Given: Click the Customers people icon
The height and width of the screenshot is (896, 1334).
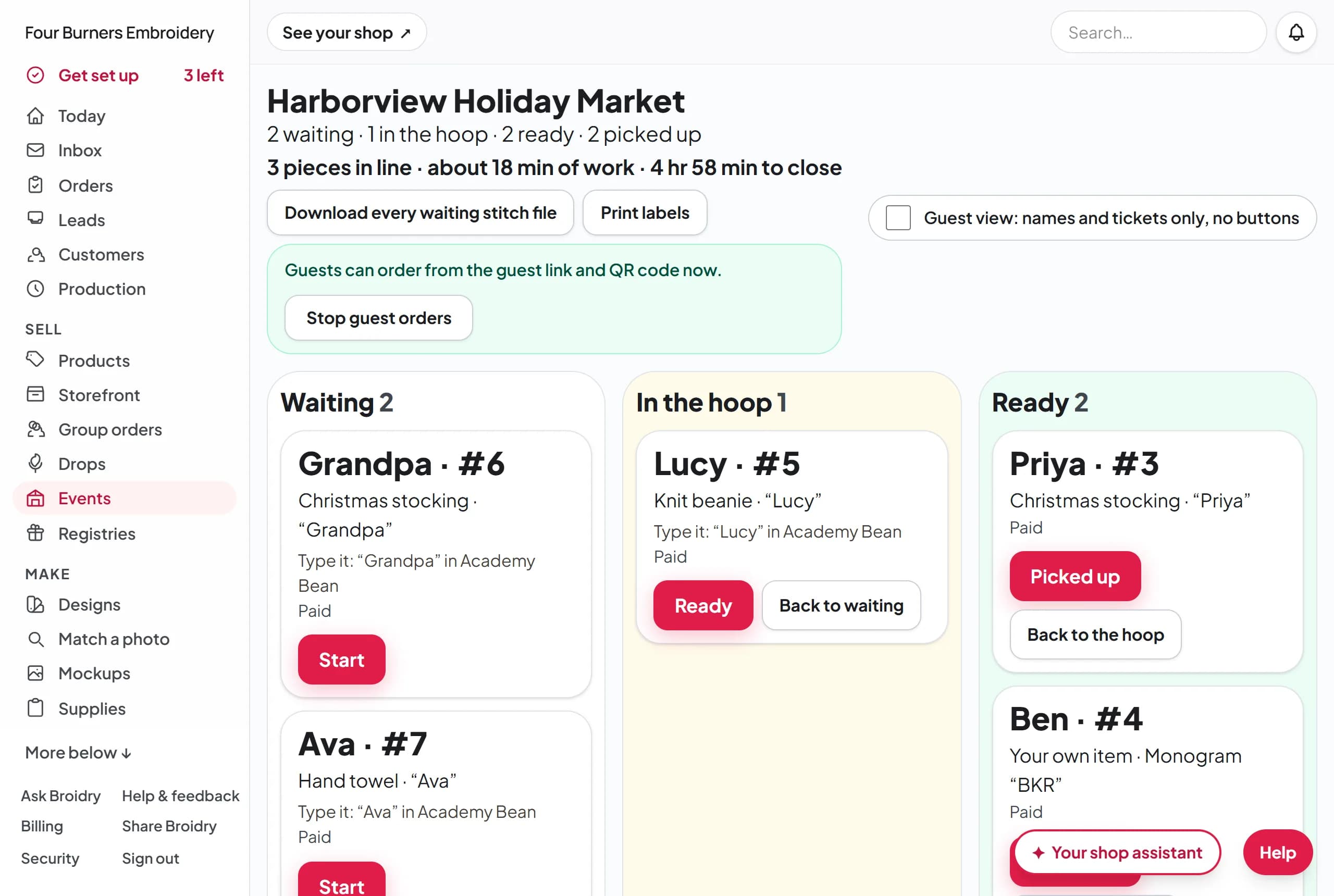Looking at the screenshot, I should click(x=35, y=254).
